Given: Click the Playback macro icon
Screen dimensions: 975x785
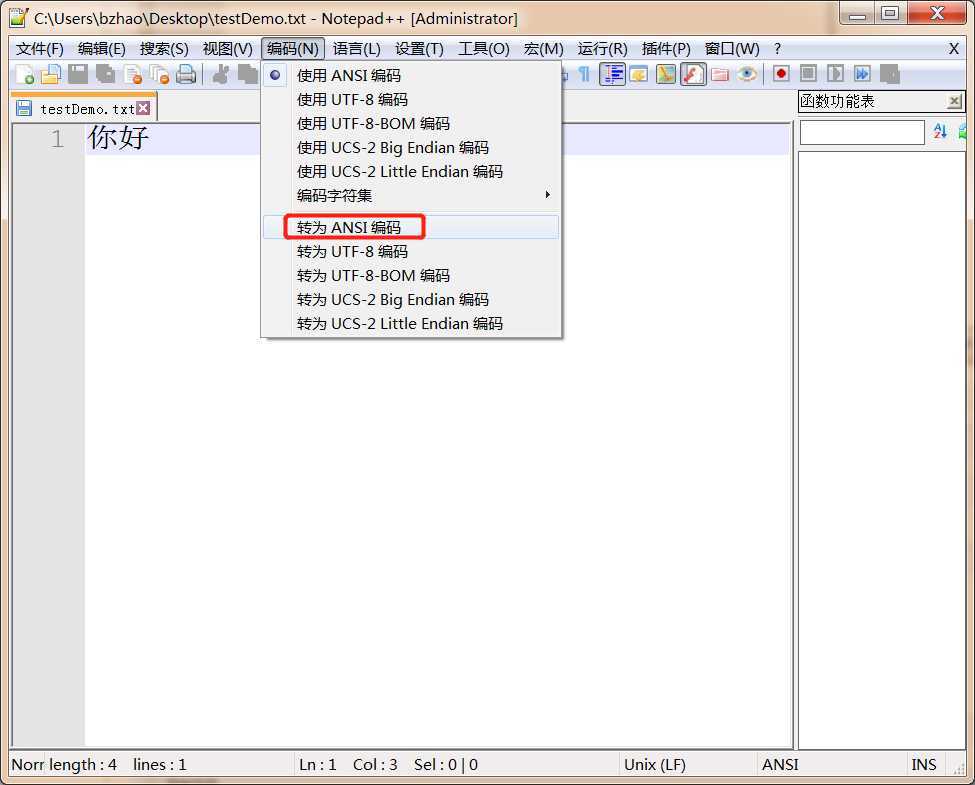Looking at the screenshot, I should coord(835,74).
